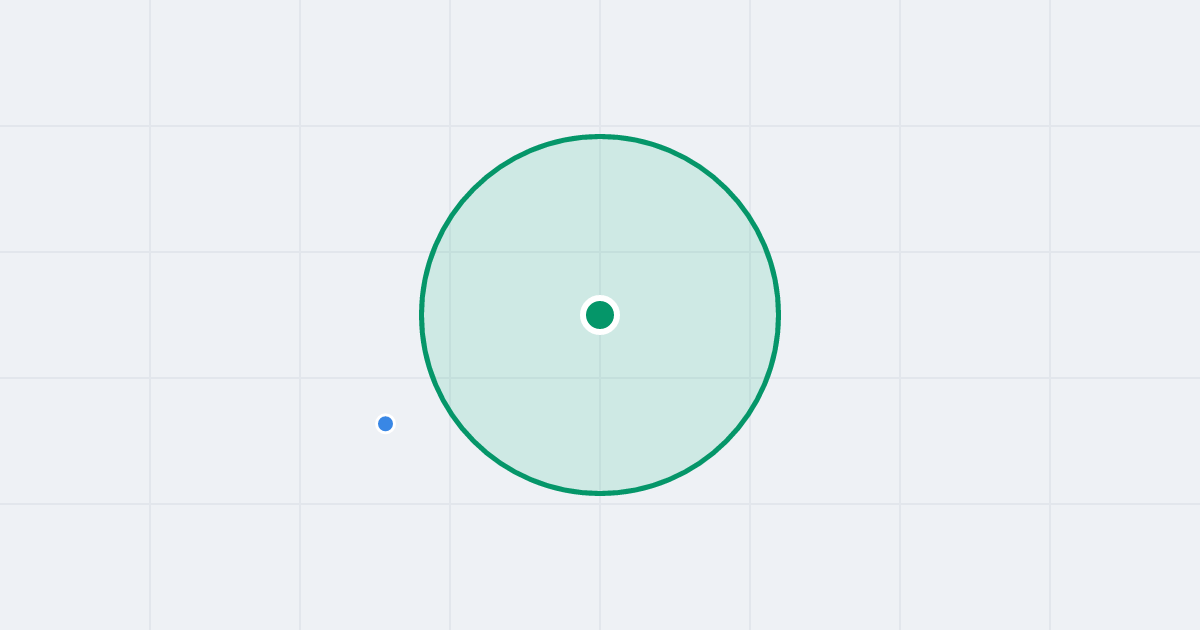This screenshot has height=630, width=1200.
Task: Click the leftmost edge of the green circle
Action: click(x=422, y=315)
